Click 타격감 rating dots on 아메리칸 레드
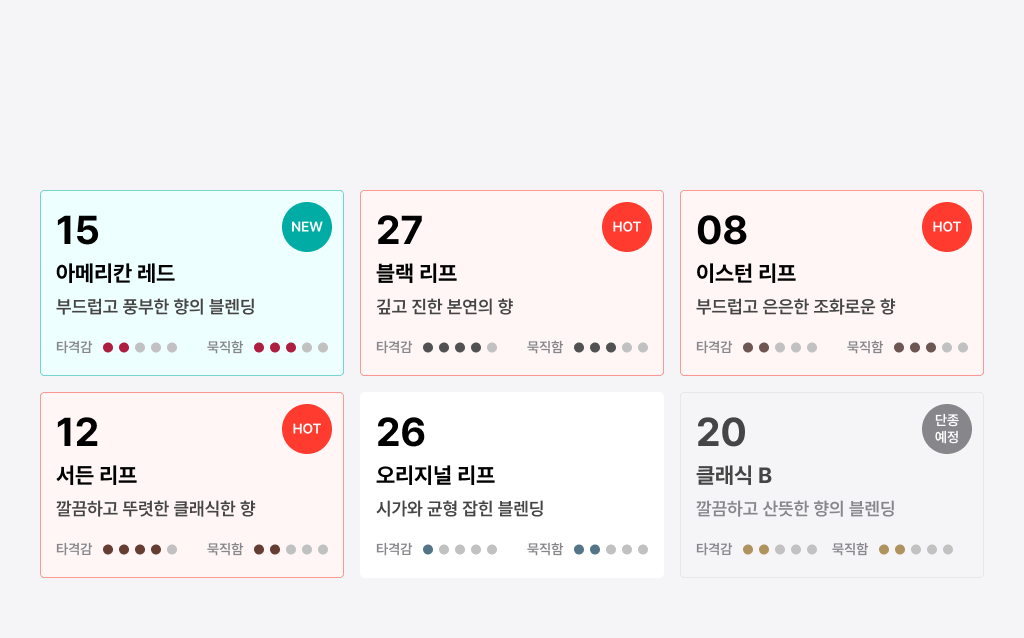Screen dimensions: 1024x638 click(x=140, y=348)
